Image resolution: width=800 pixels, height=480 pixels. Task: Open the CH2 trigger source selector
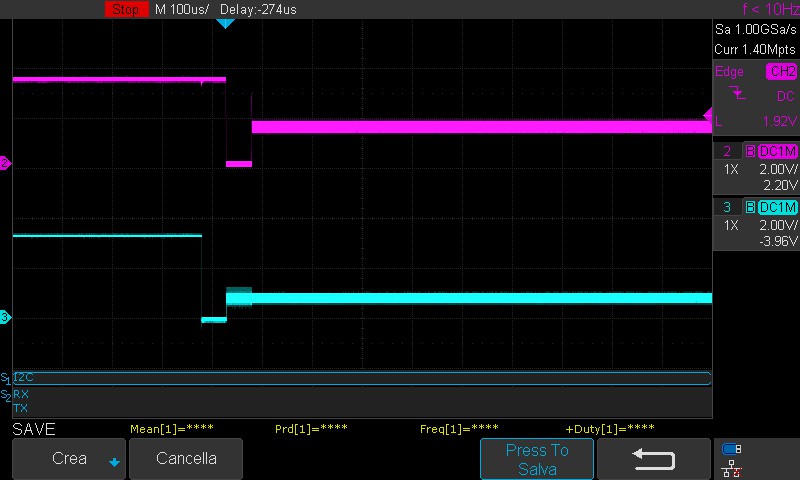781,72
